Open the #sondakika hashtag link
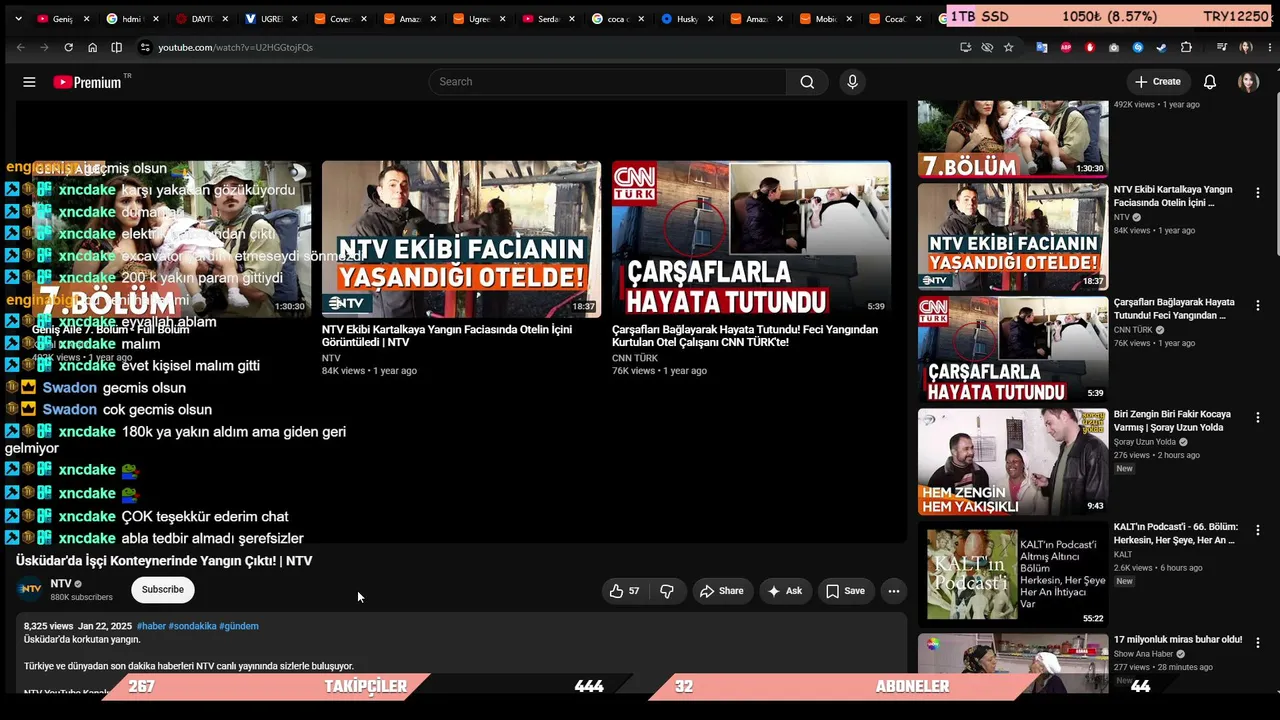 [192, 626]
